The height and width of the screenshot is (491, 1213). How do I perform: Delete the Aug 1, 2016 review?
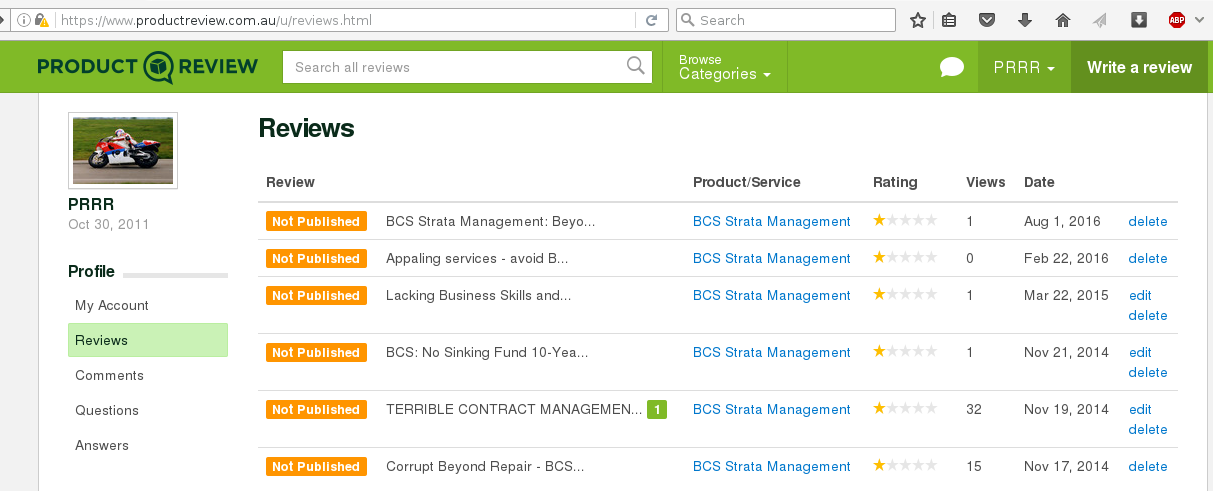tap(1147, 221)
